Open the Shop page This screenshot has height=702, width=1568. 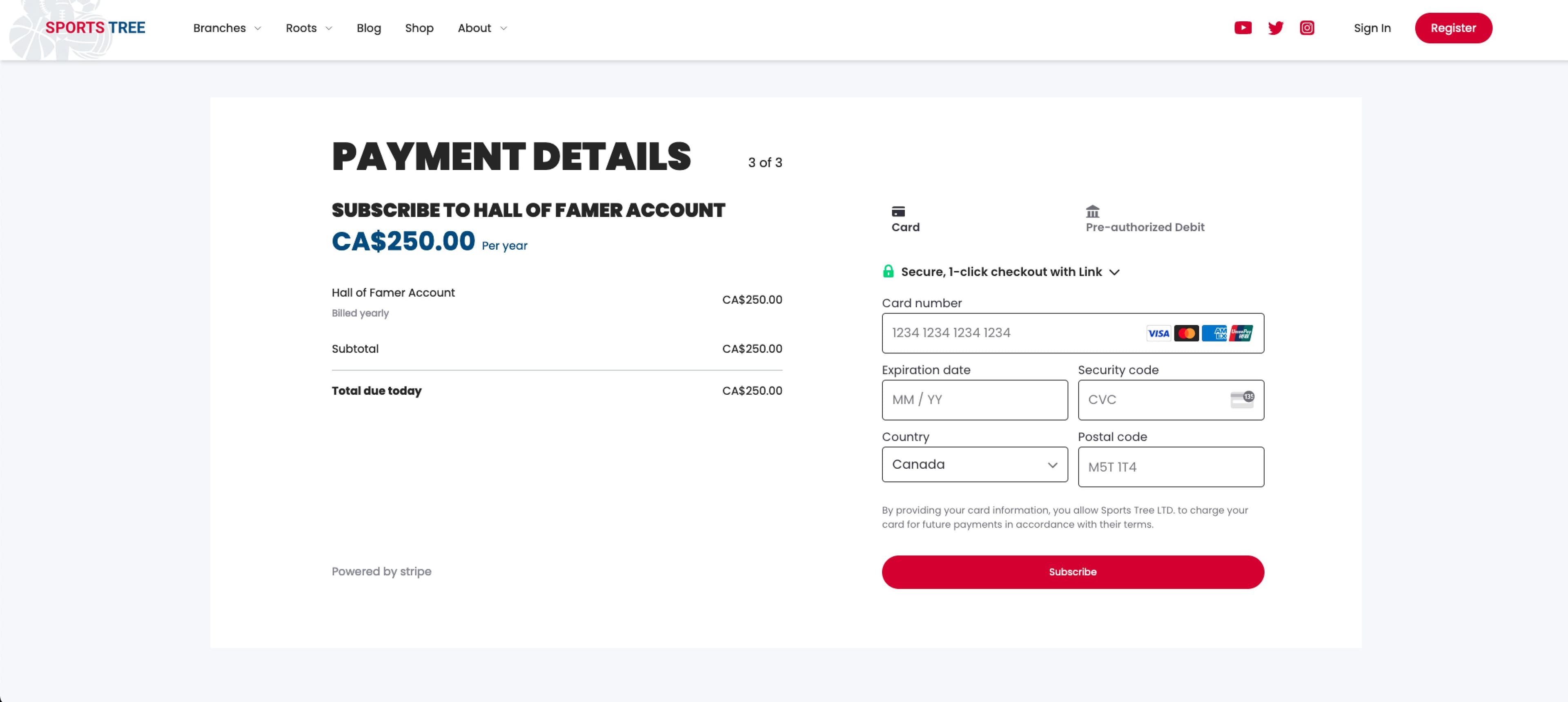click(x=419, y=28)
